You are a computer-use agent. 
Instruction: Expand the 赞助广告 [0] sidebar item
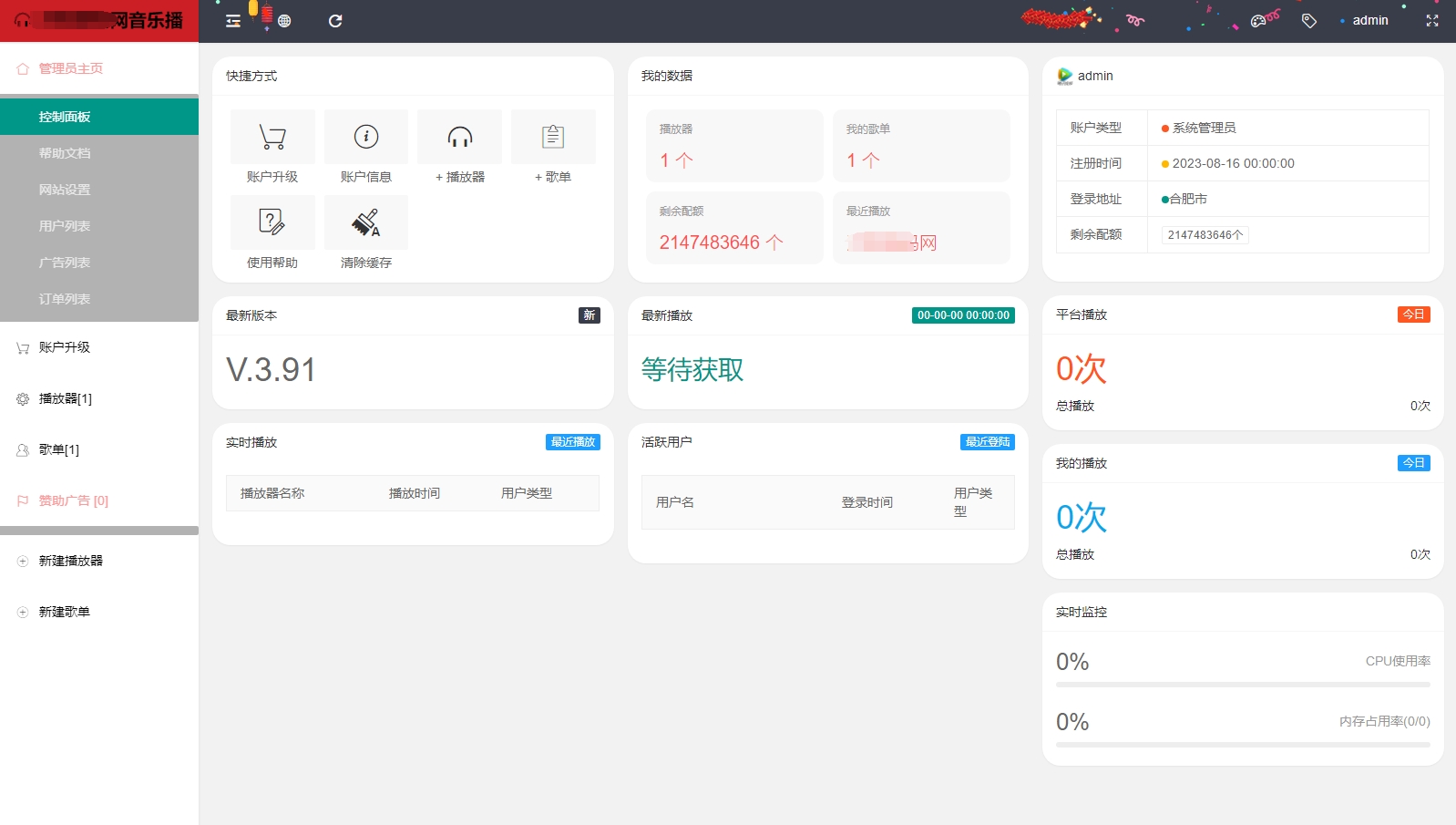(74, 500)
